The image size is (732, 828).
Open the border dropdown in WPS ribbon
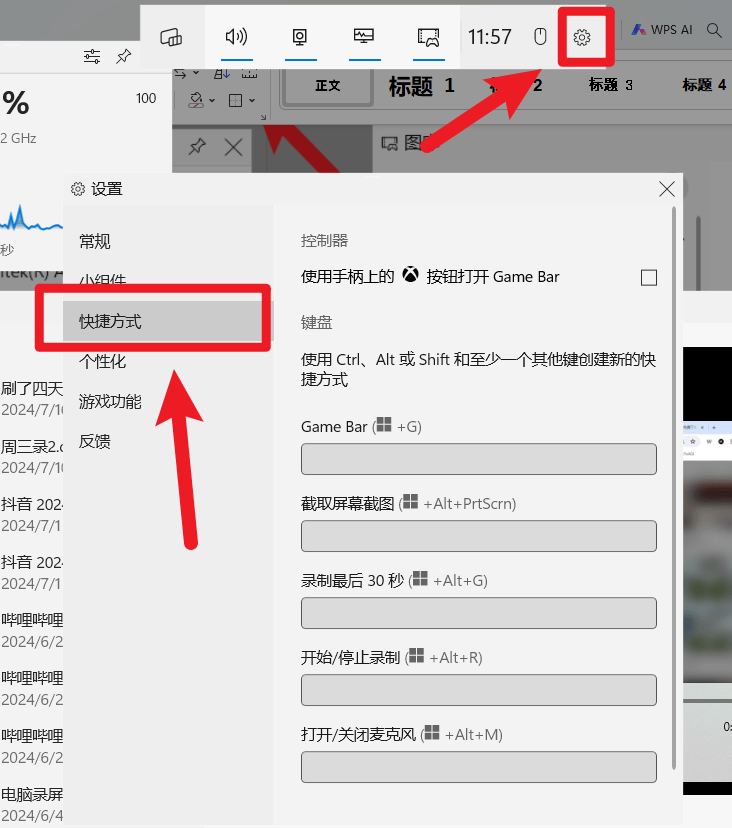point(251,100)
